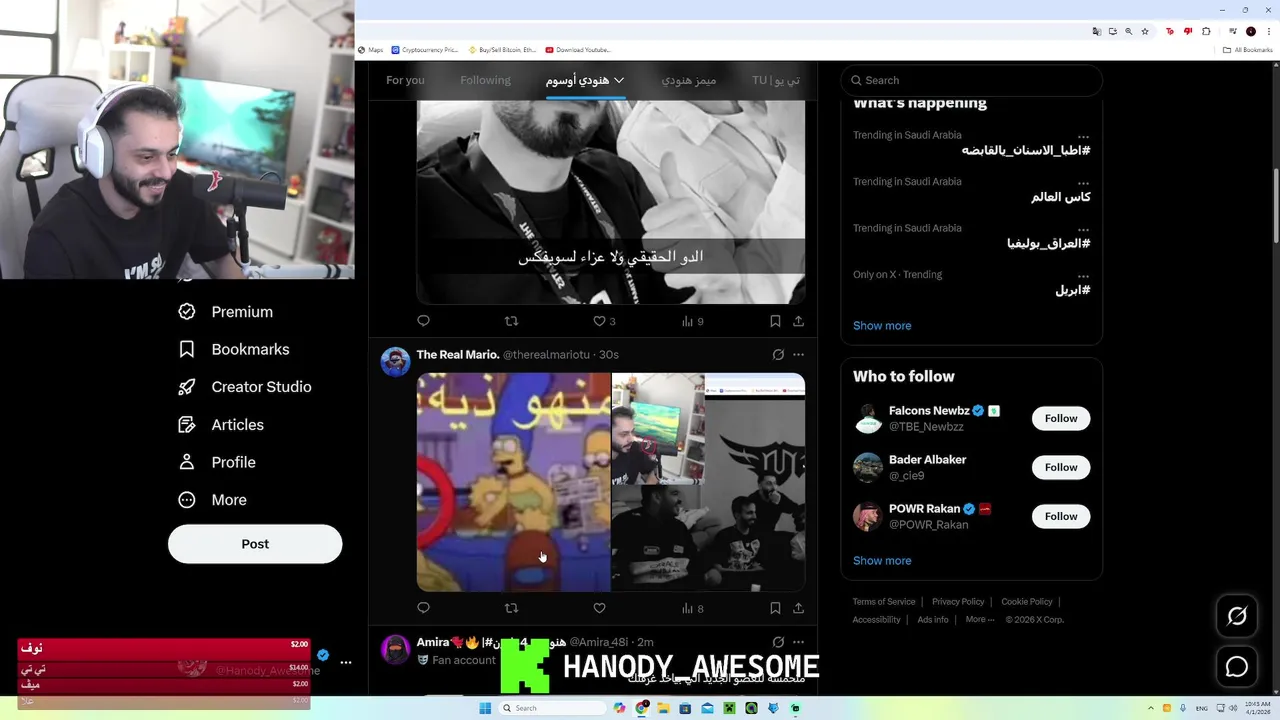
Task: Switch to the Following tab
Action: click(485, 80)
